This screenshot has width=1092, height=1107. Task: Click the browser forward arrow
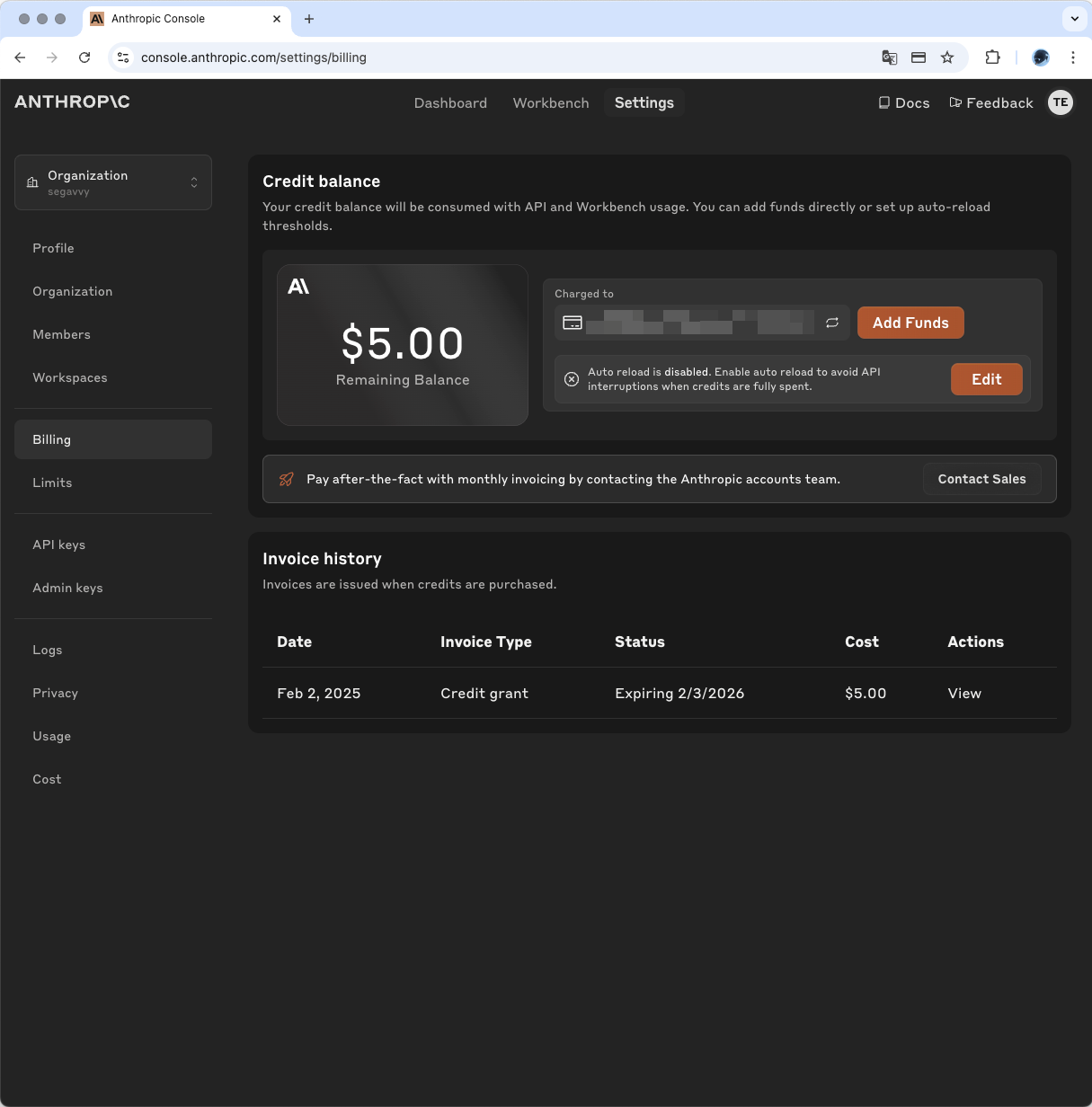pyautogui.click(x=52, y=58)
